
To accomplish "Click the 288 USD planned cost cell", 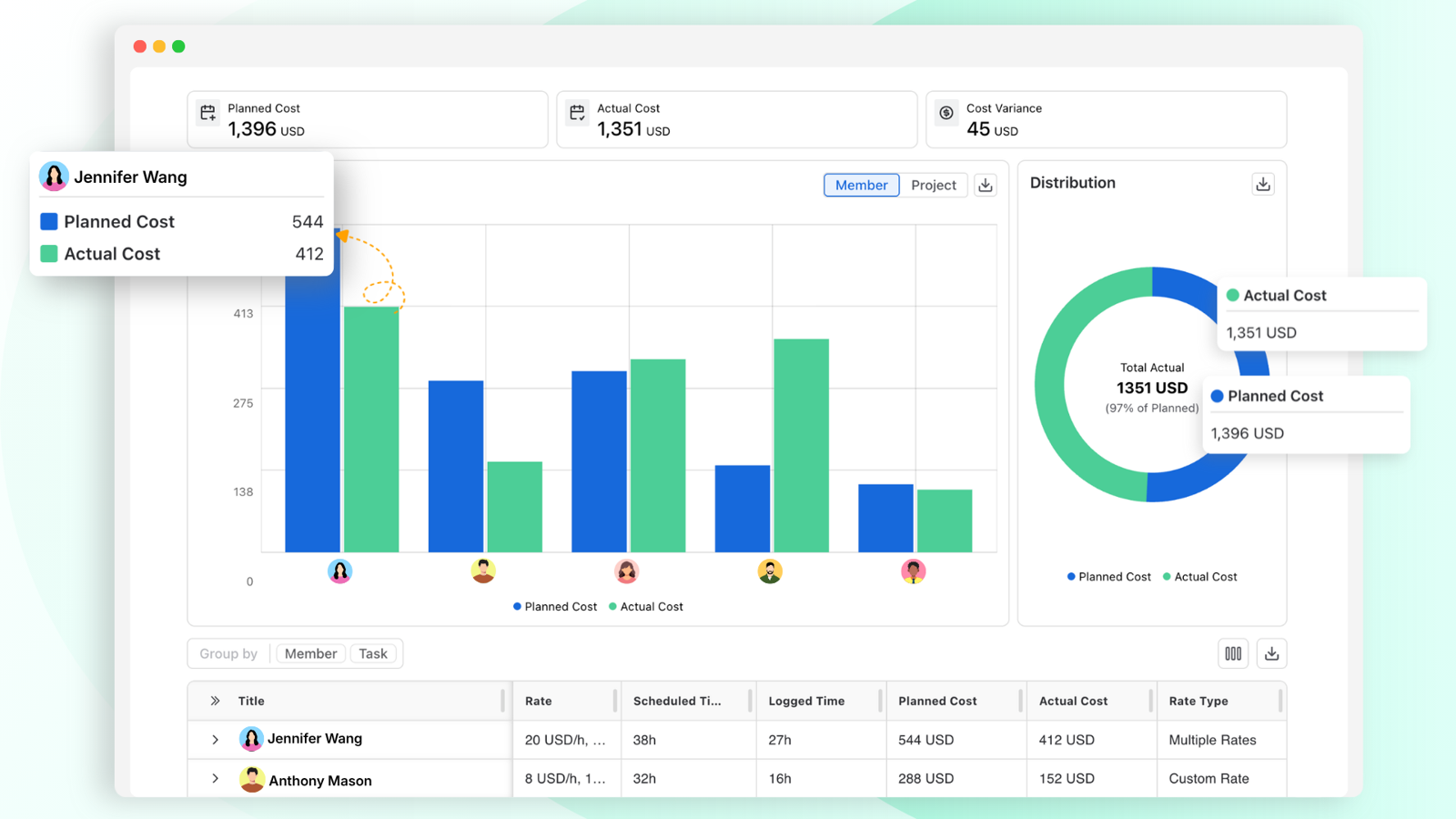I will [956, 778].
